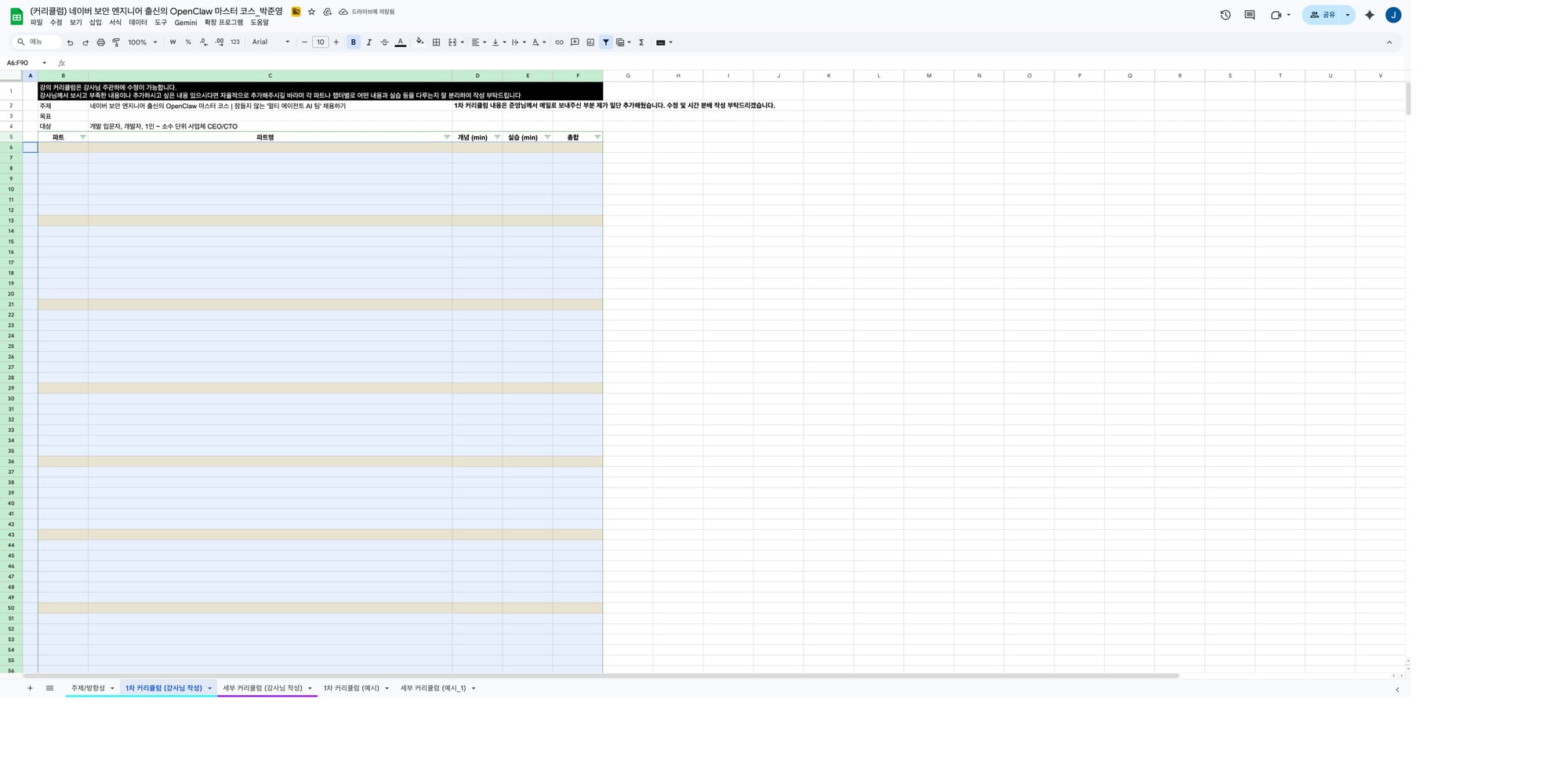Click the Sigma functions icon

pyautogui.click(x=641, y=42)
